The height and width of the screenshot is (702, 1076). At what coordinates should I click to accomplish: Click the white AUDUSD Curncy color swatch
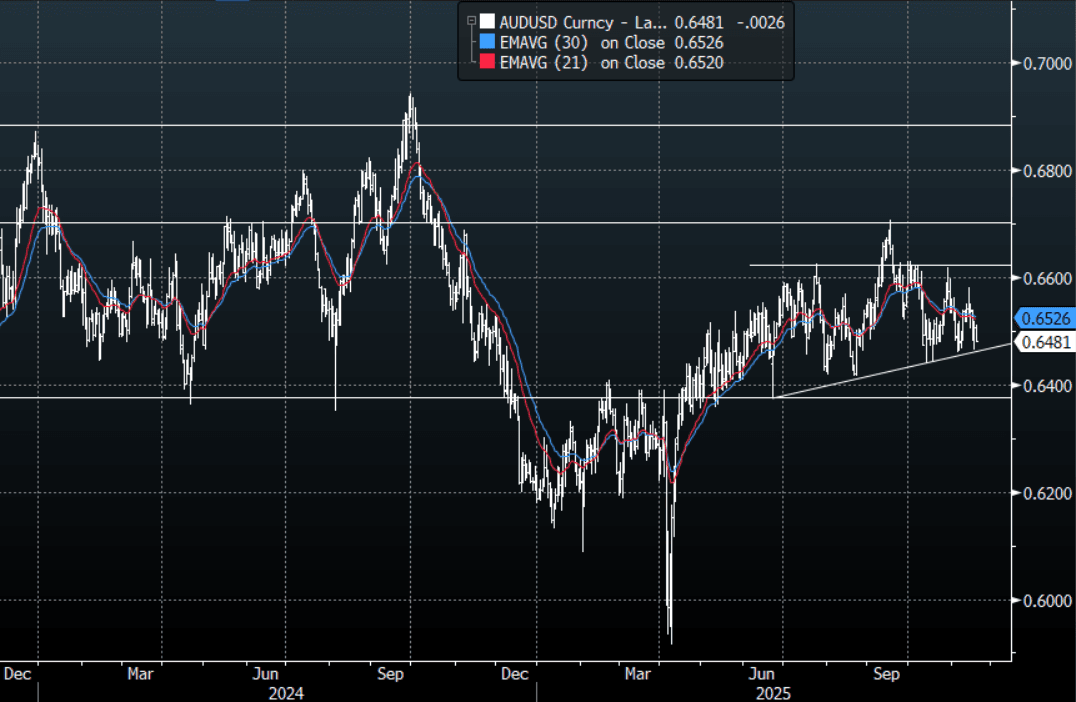click(x=486, y=21)
